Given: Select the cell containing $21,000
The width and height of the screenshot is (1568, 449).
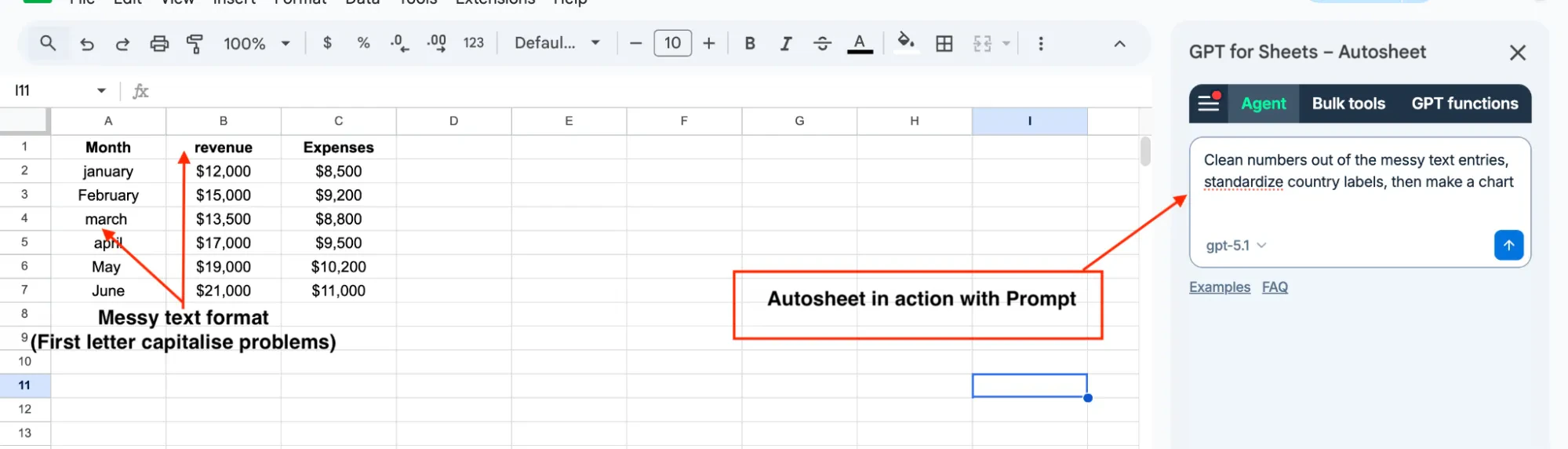Looking at the screenshot, I should click(224, 290).
